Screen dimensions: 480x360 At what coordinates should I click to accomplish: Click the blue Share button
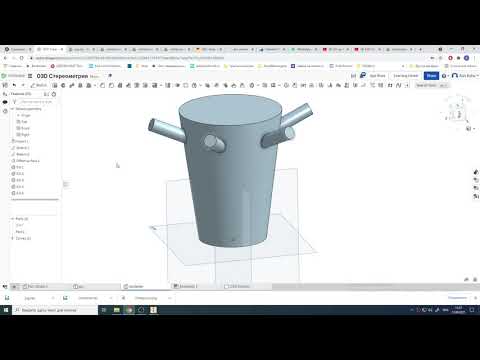point(431,76)
